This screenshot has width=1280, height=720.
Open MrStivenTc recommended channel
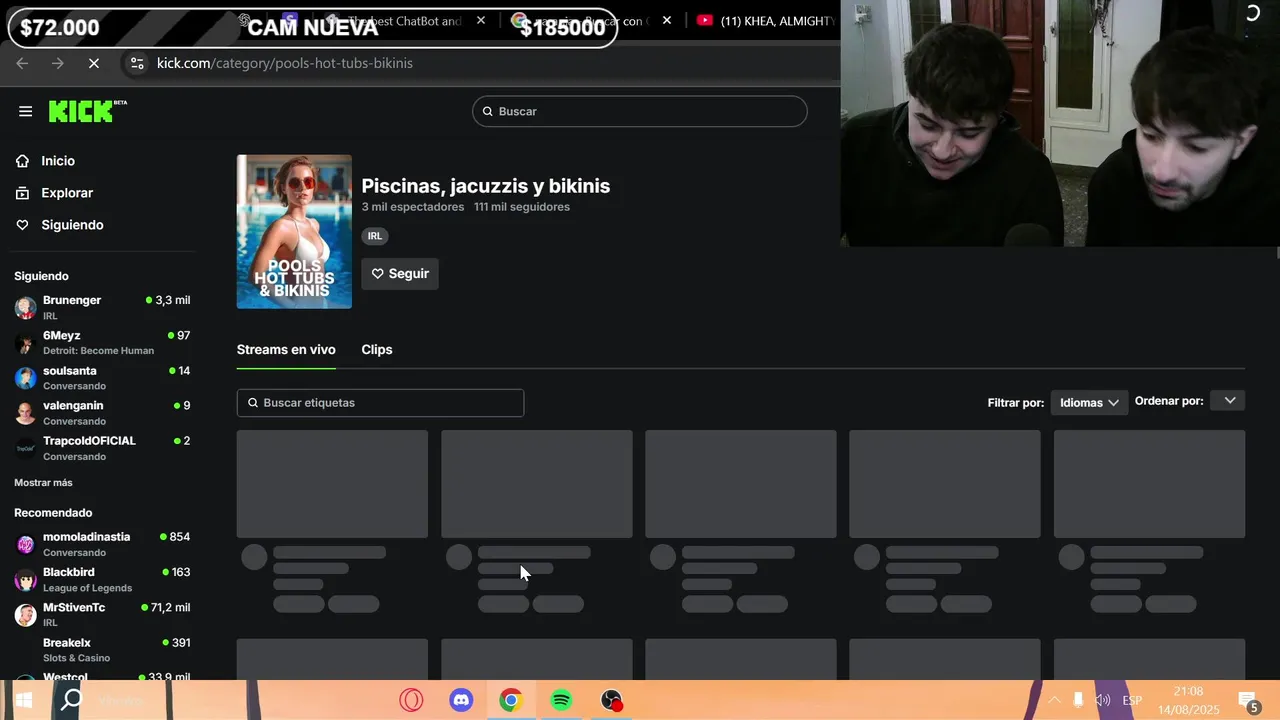click(x=102, y=614)
